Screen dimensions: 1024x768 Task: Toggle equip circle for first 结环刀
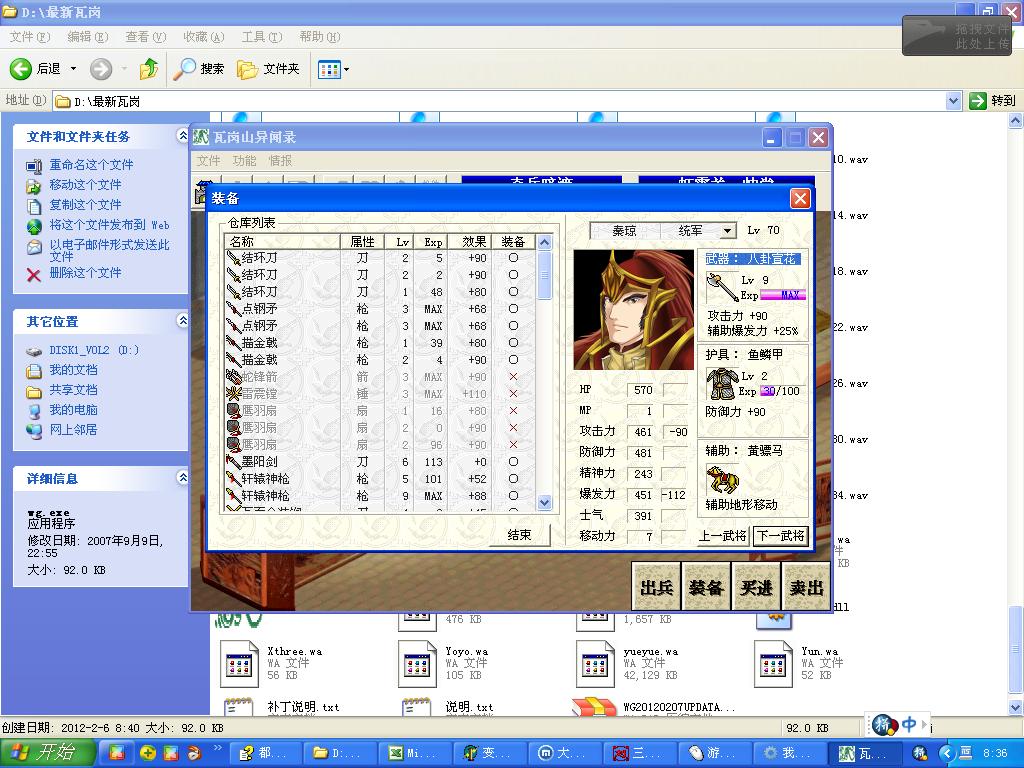click(513, 258)
